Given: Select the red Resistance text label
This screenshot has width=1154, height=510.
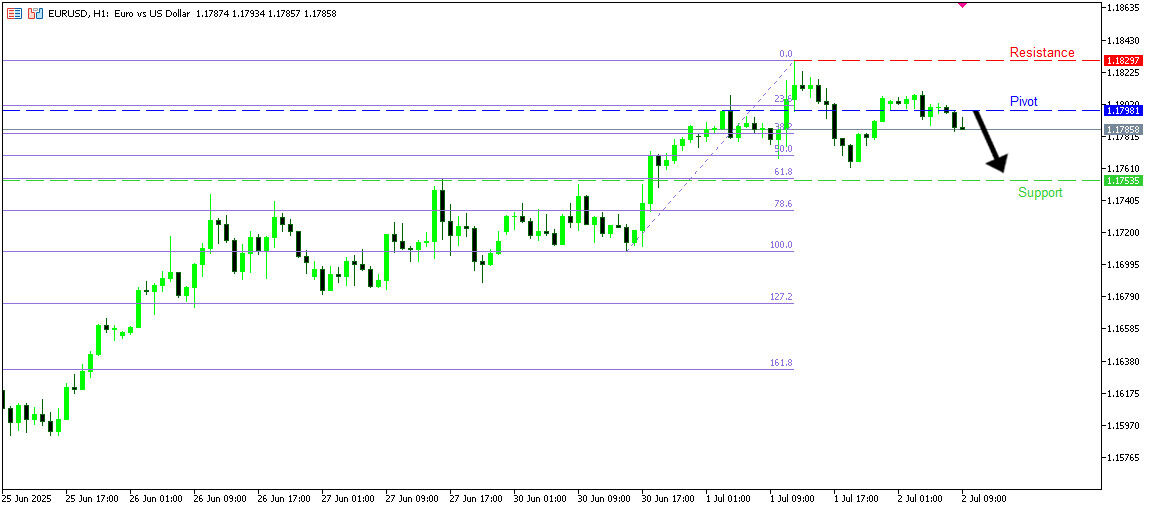Looking at the screenshot, I should tap(1041, 53).
